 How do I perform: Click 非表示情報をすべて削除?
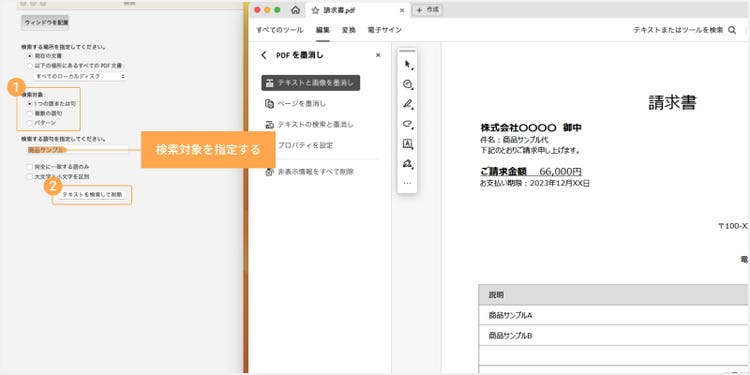pyautogui.click(x=309, y=171)
